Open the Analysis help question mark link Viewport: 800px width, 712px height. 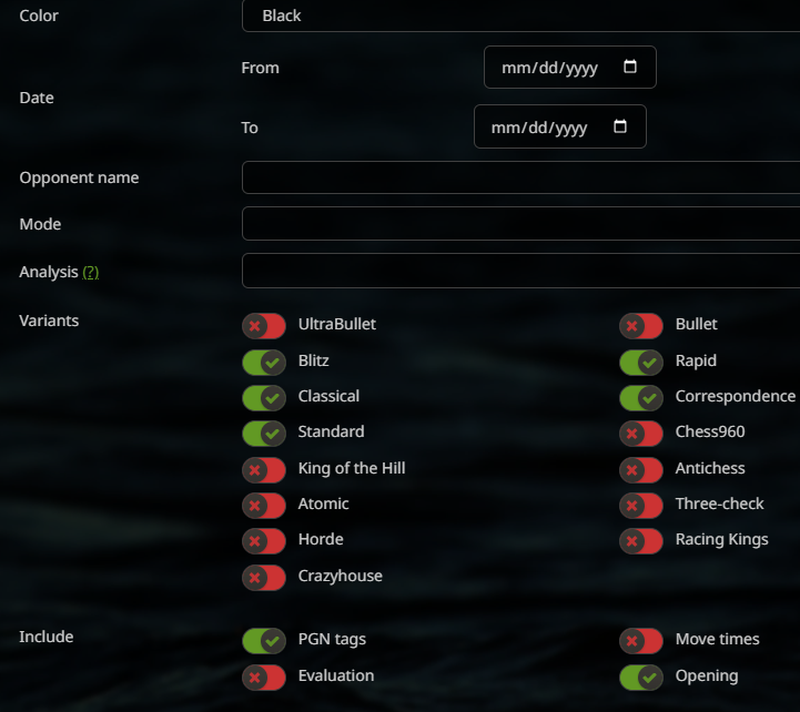(x=90, y=272)
